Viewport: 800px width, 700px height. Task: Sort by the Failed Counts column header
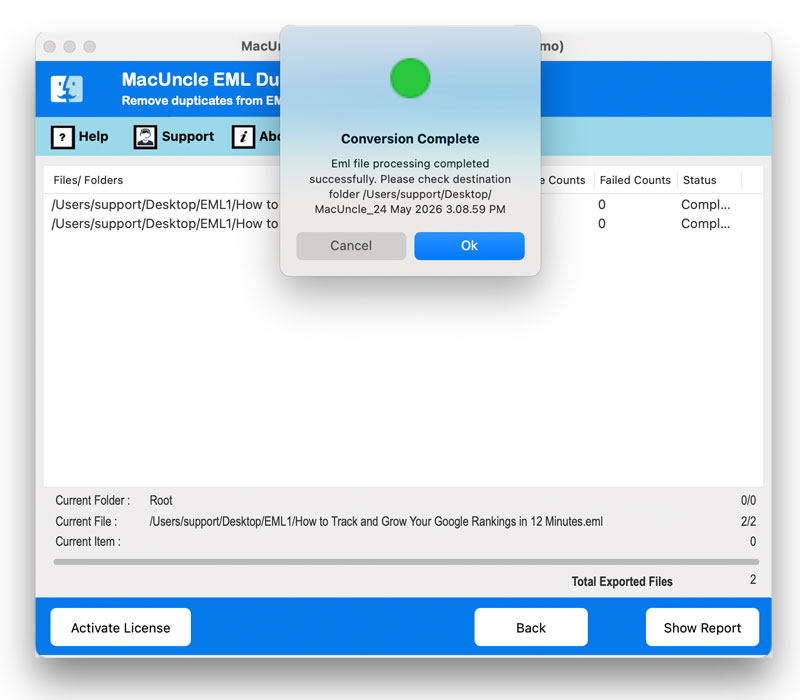click(x=635, y=180)
